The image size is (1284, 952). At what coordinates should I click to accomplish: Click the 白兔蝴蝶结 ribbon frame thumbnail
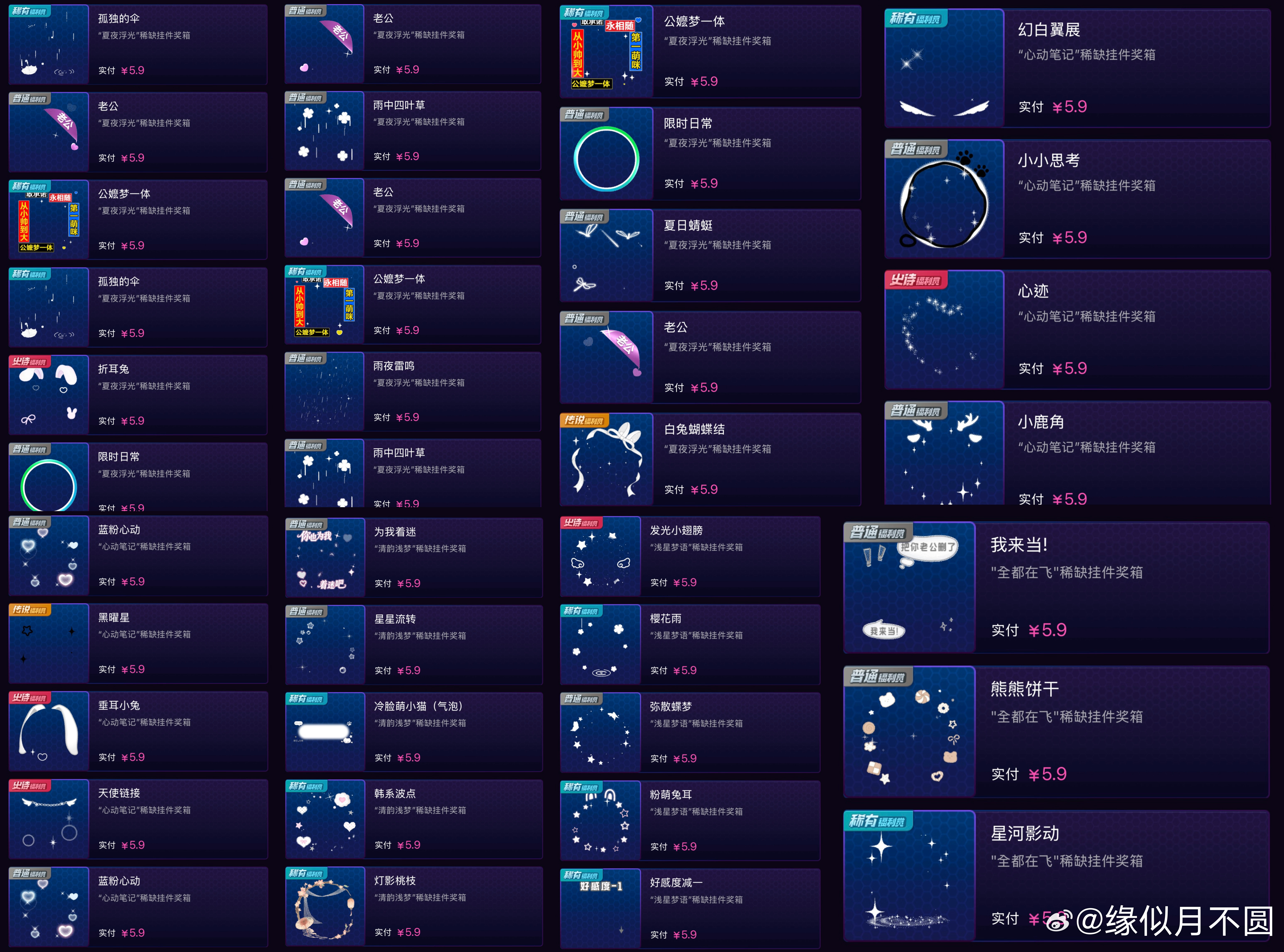pos(606,459)
